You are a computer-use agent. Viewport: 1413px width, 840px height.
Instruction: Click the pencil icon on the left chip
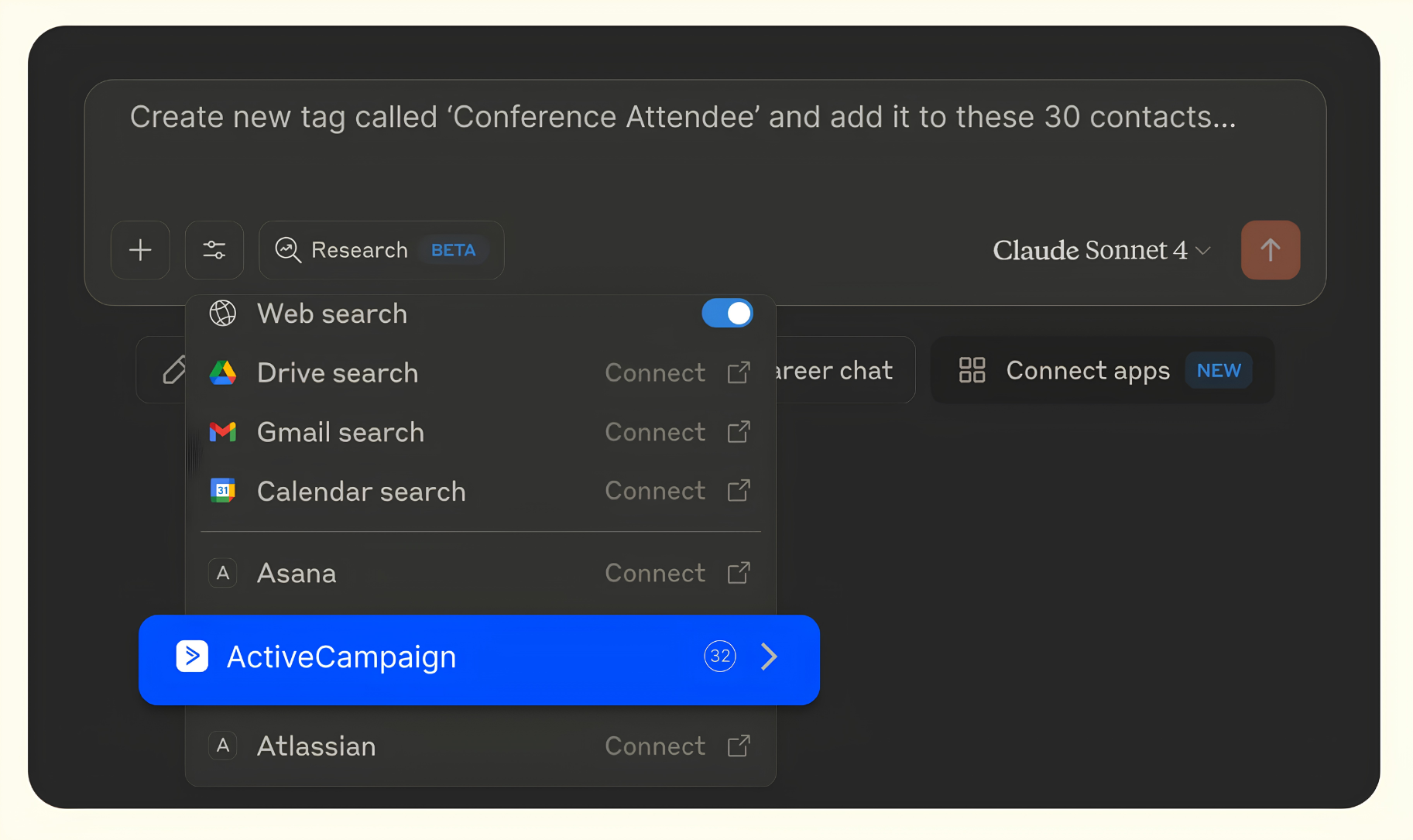pos(174,370)
